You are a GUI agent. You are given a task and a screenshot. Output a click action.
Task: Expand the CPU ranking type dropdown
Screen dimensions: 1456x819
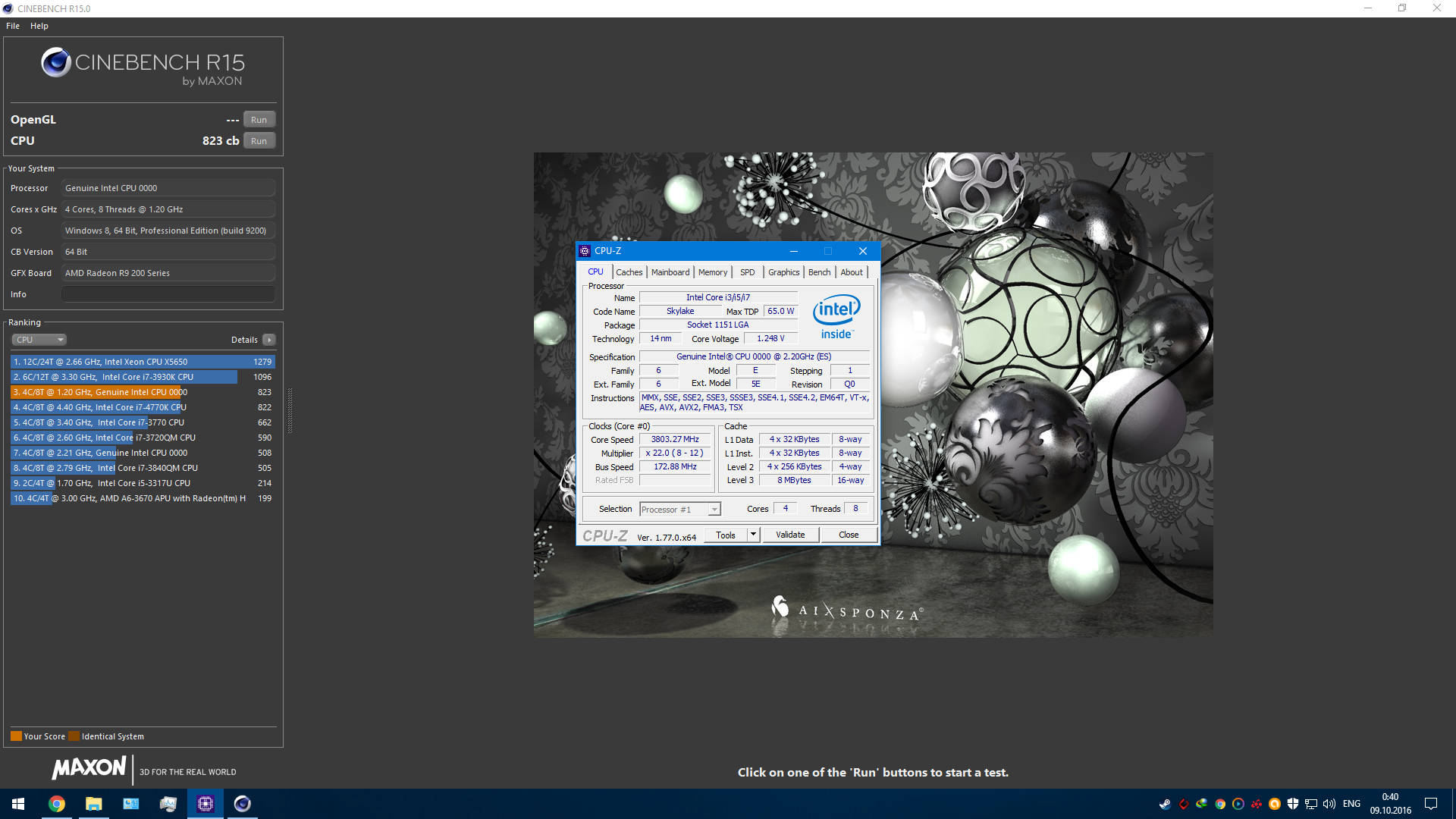tap(39, 340)
